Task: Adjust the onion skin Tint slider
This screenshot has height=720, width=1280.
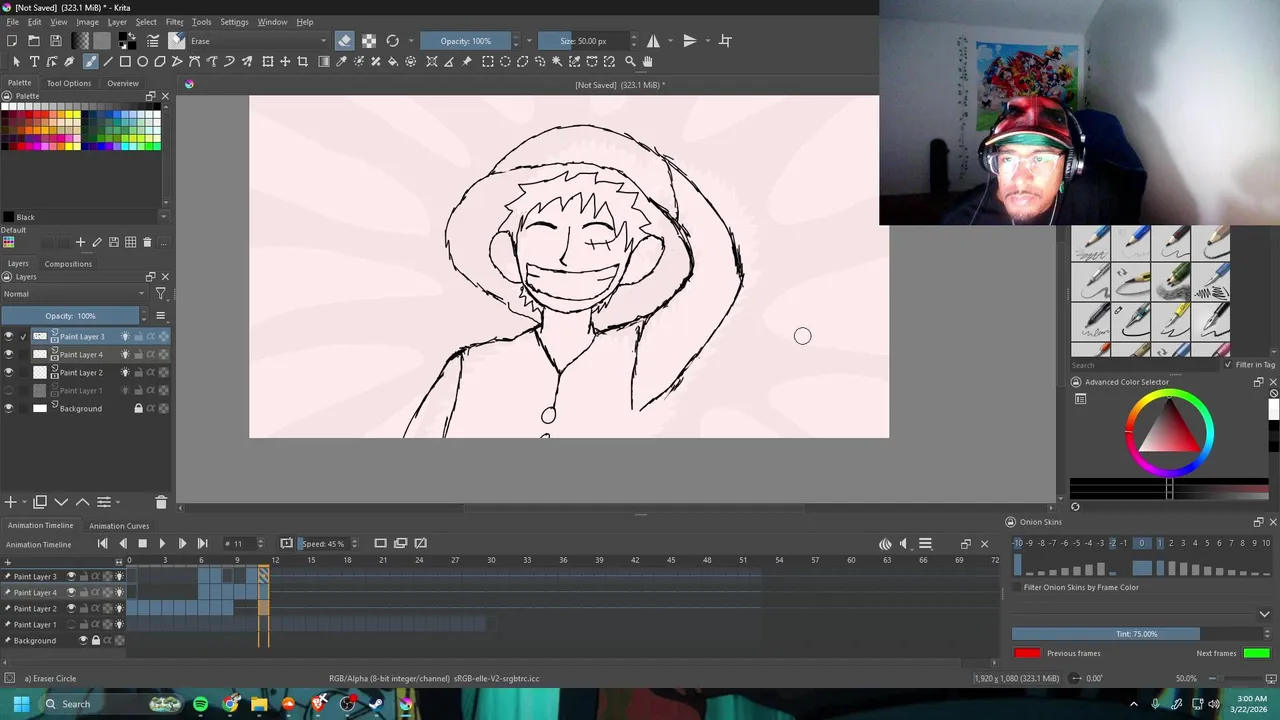Action: pos(1137,634)
